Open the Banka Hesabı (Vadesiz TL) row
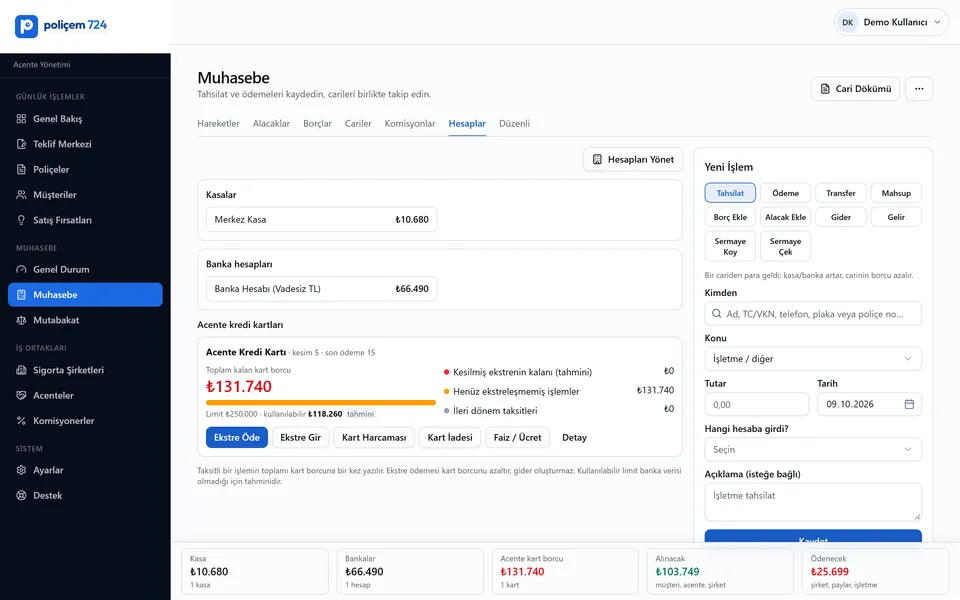Image resolution: width=960 pixels, height=600 pixels. click(321, 288)
